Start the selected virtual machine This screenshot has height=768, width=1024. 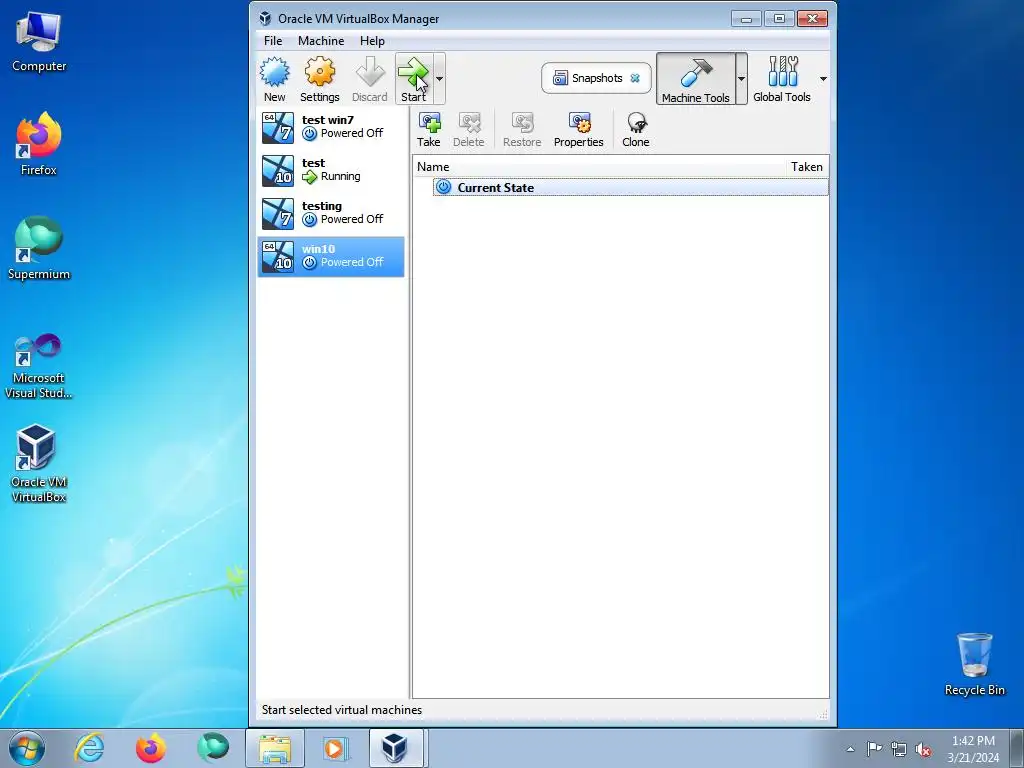(x=413, y=79)
